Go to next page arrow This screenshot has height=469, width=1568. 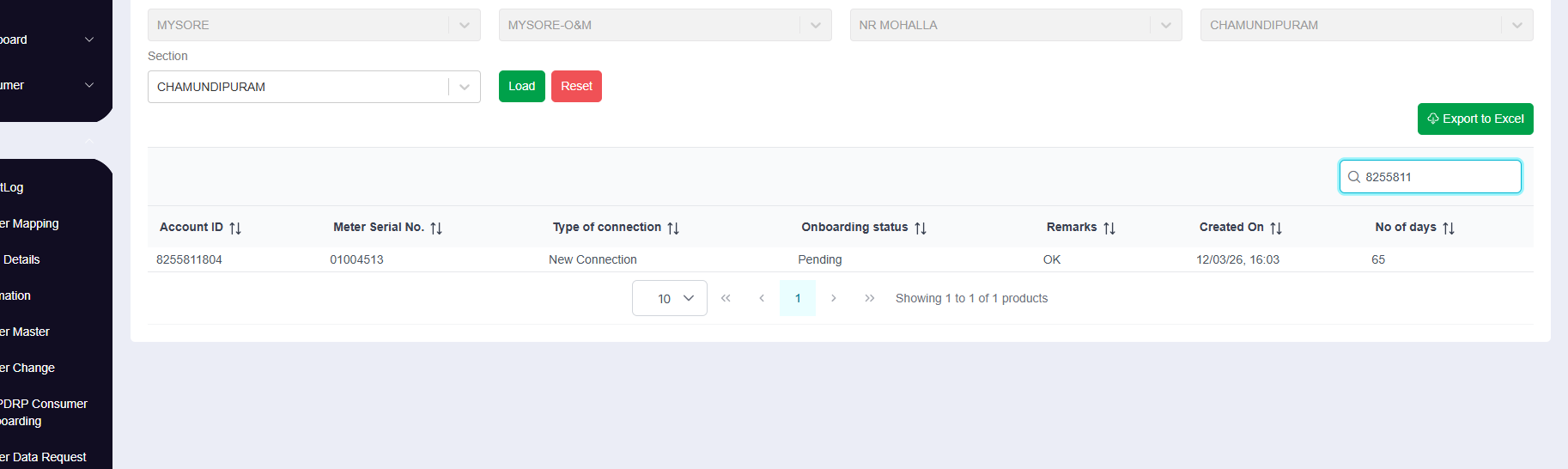click(833, 298)
